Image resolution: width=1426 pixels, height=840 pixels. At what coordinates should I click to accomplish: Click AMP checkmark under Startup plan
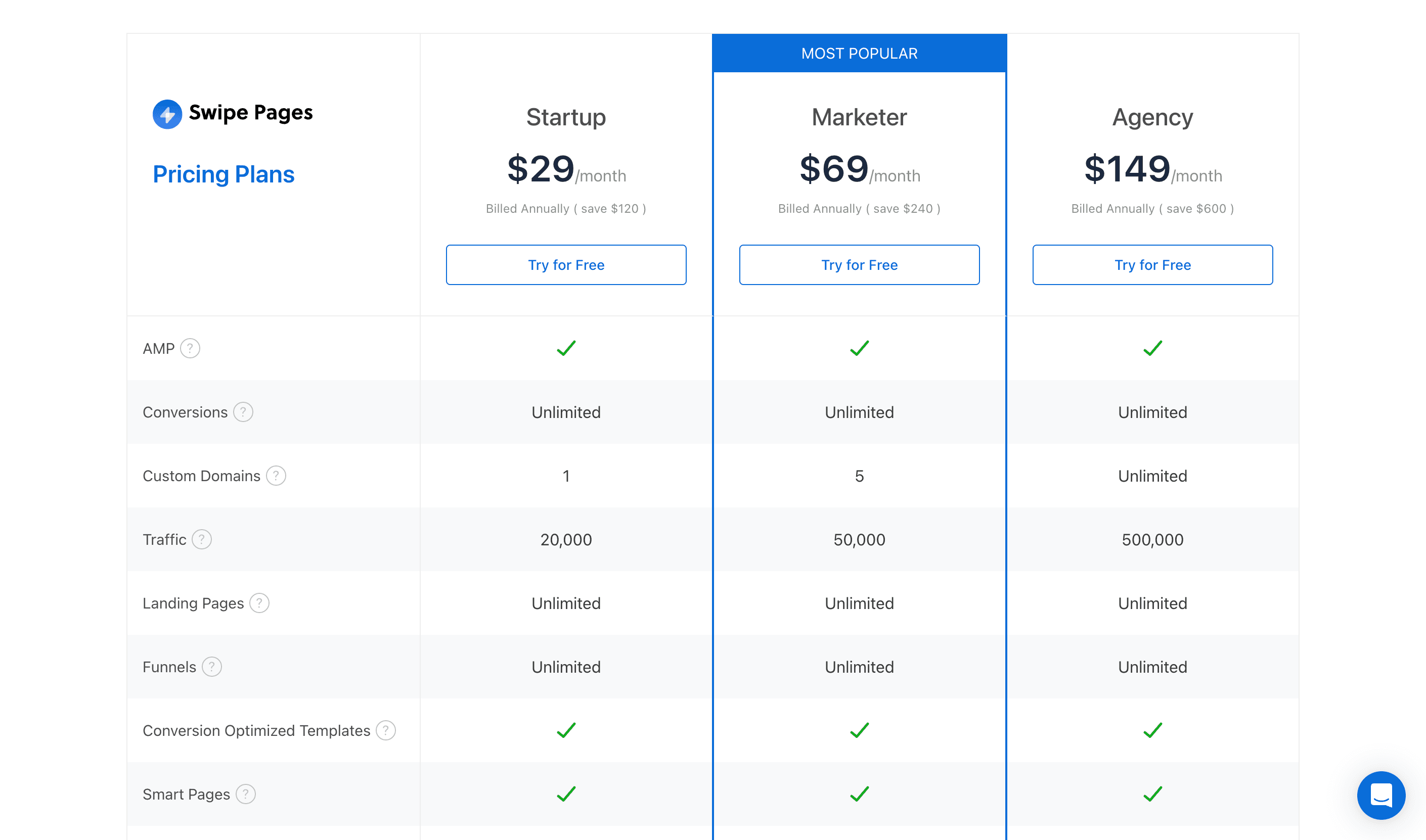(x=566, y=348)
